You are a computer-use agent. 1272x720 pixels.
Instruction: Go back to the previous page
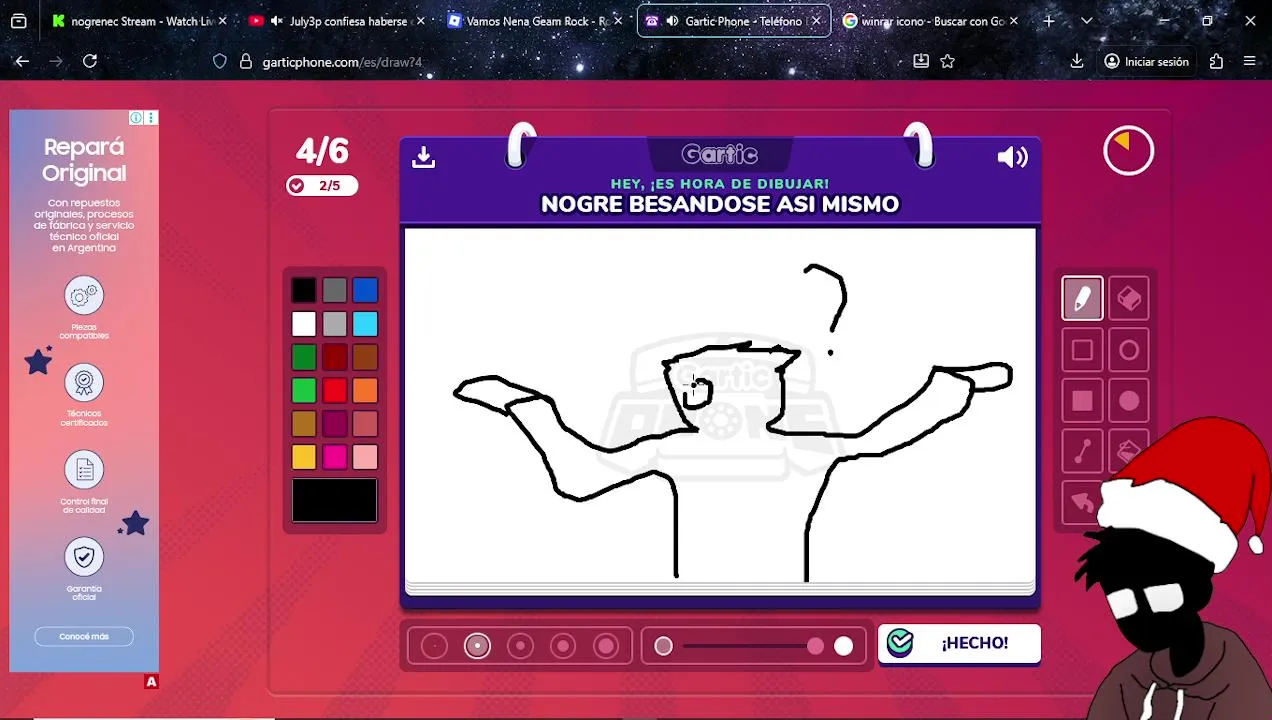coord(22,62)
